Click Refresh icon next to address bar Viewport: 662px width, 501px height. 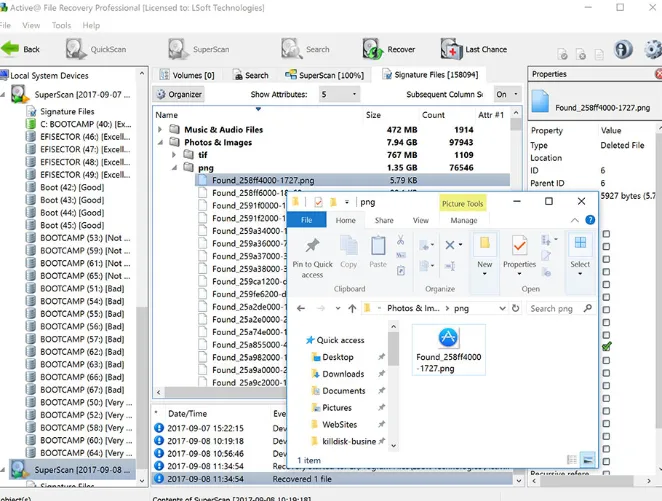pyautogui.click(x=515, y=308)
